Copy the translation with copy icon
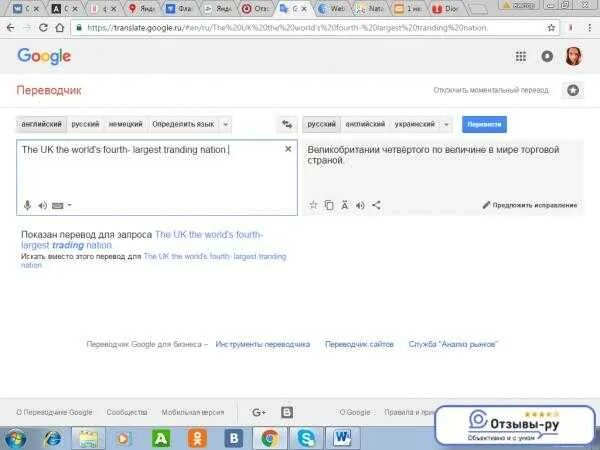This screenshot has height=450, width=600. 329,205
